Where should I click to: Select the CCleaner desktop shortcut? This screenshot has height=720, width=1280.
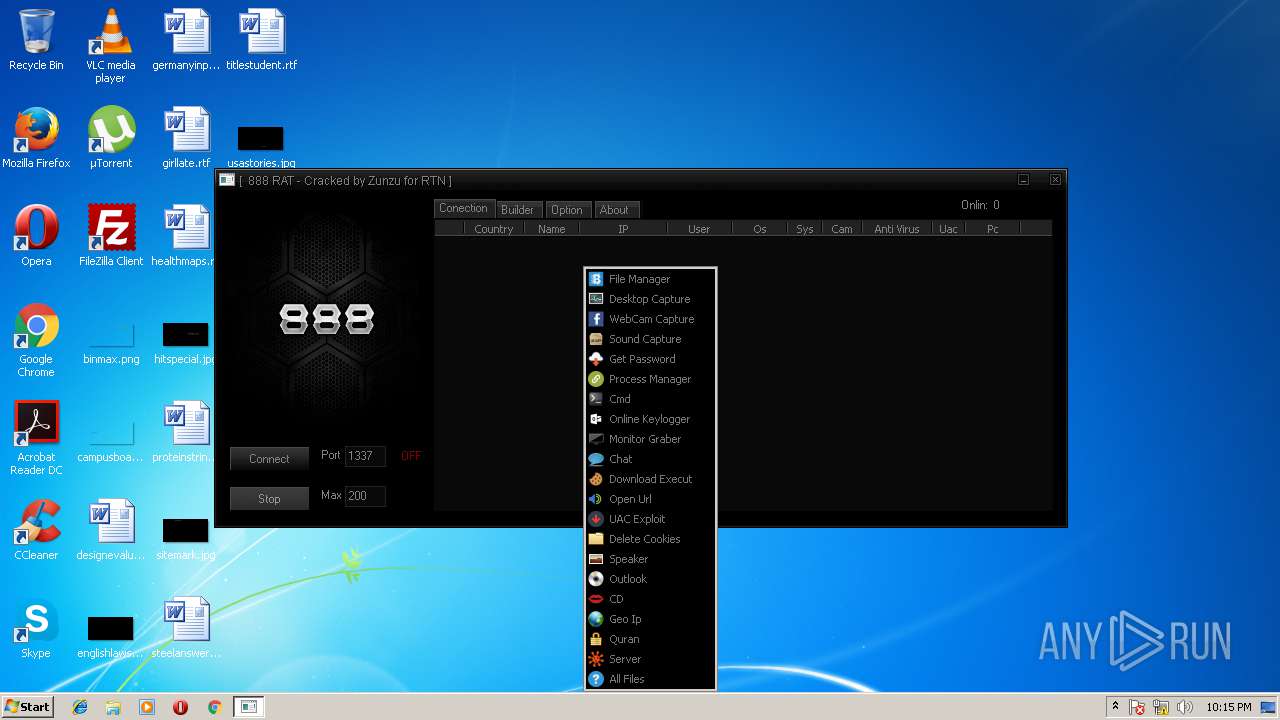point(36,530)
